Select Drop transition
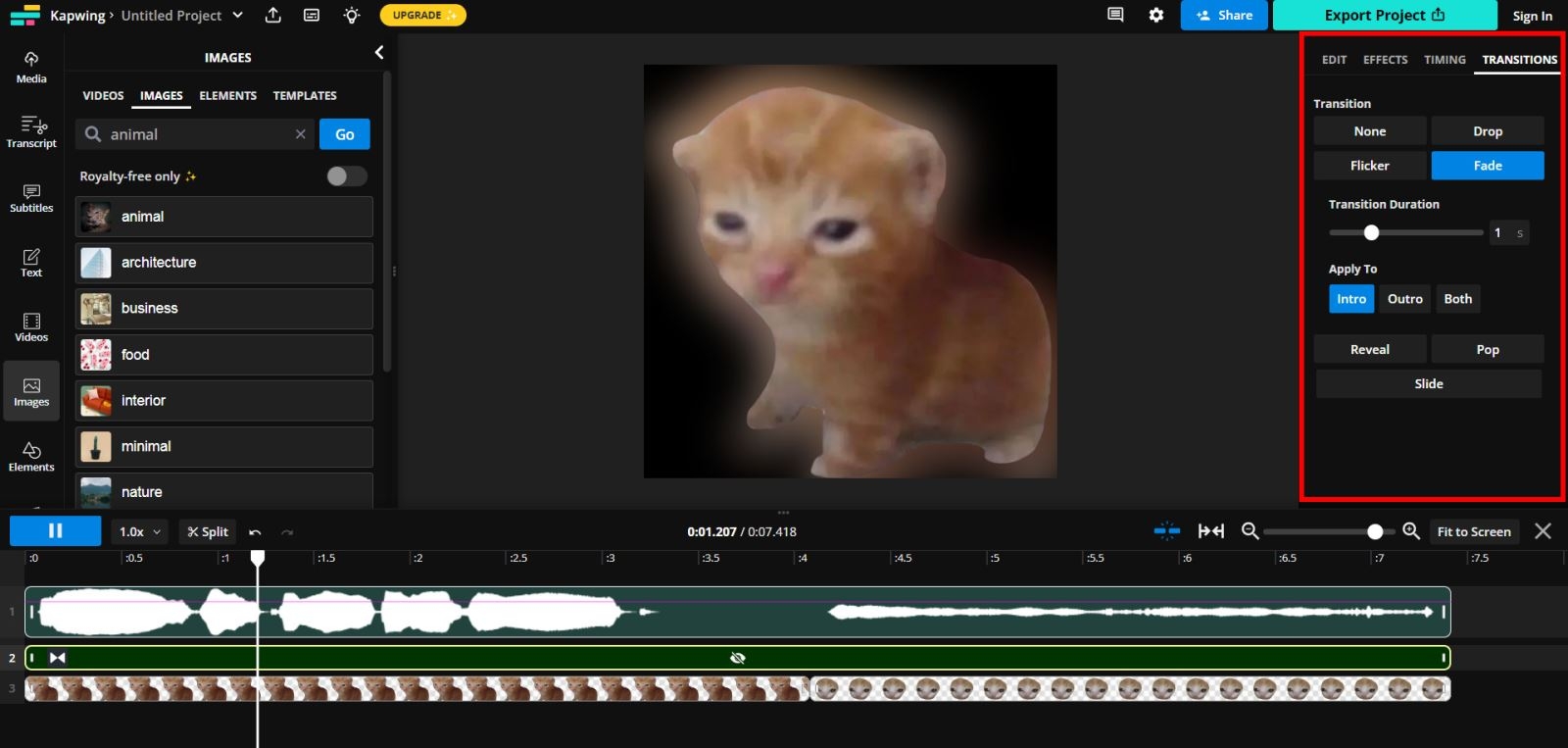 coord(1488,131)
